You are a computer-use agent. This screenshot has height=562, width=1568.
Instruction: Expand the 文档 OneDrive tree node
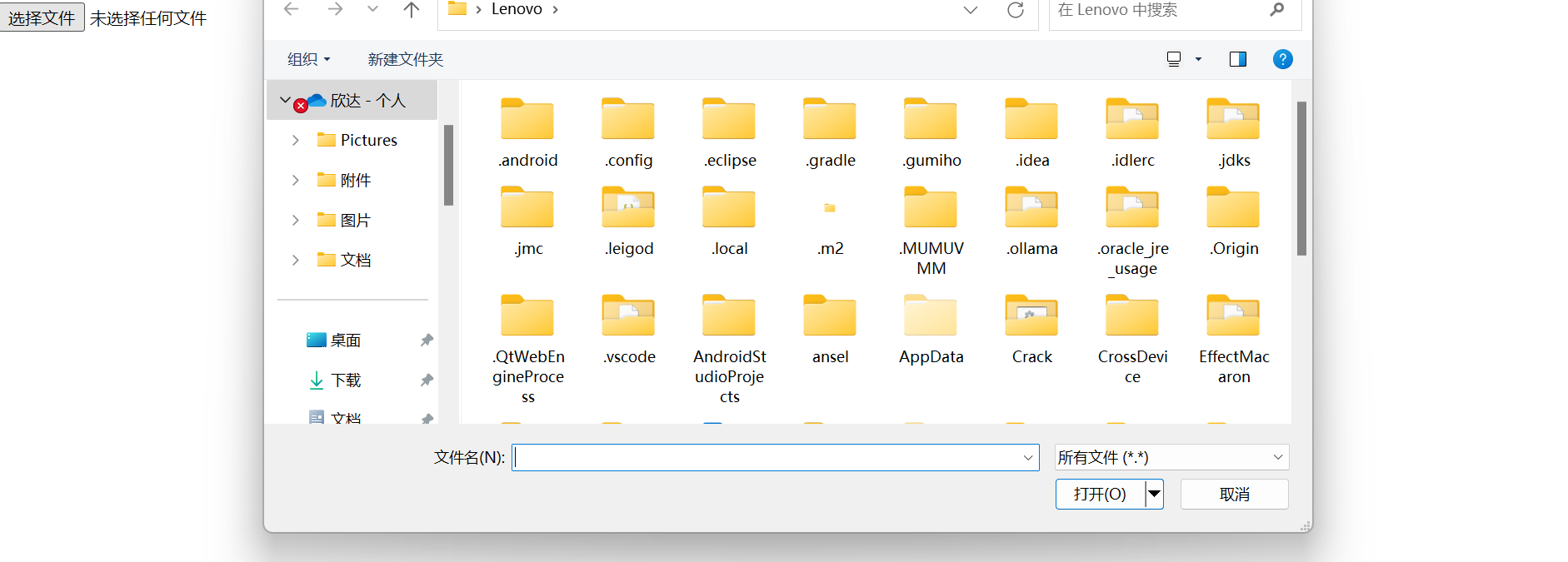(295, 260)
